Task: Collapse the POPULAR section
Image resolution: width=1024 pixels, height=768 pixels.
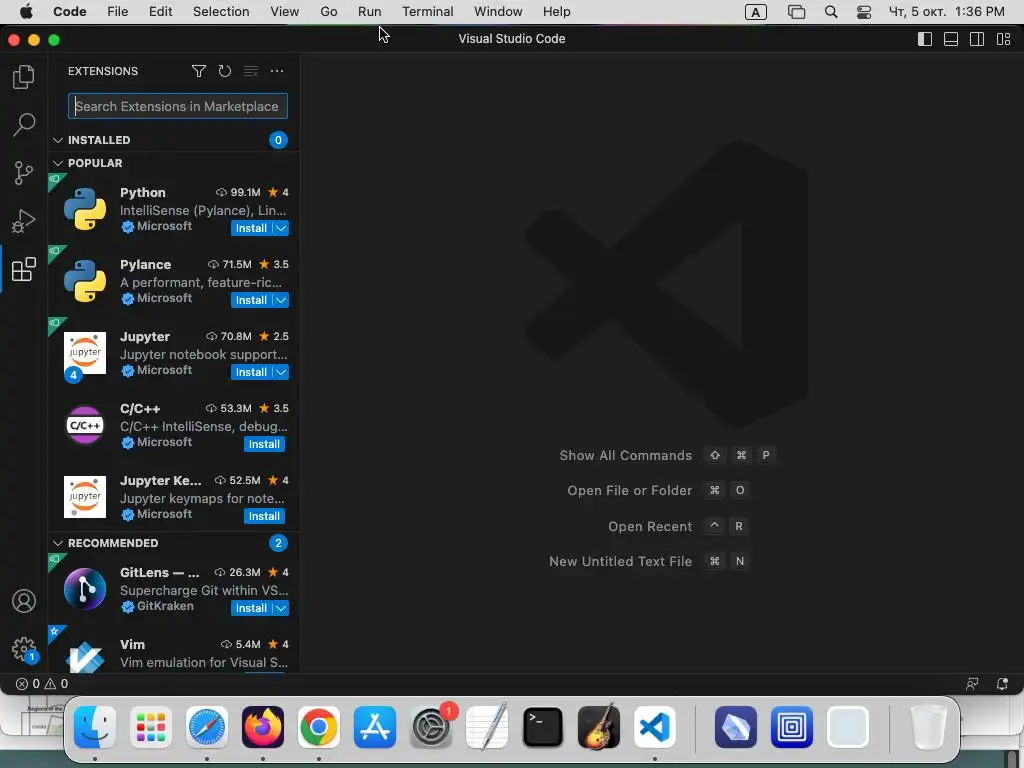Action: pos(57,163)
